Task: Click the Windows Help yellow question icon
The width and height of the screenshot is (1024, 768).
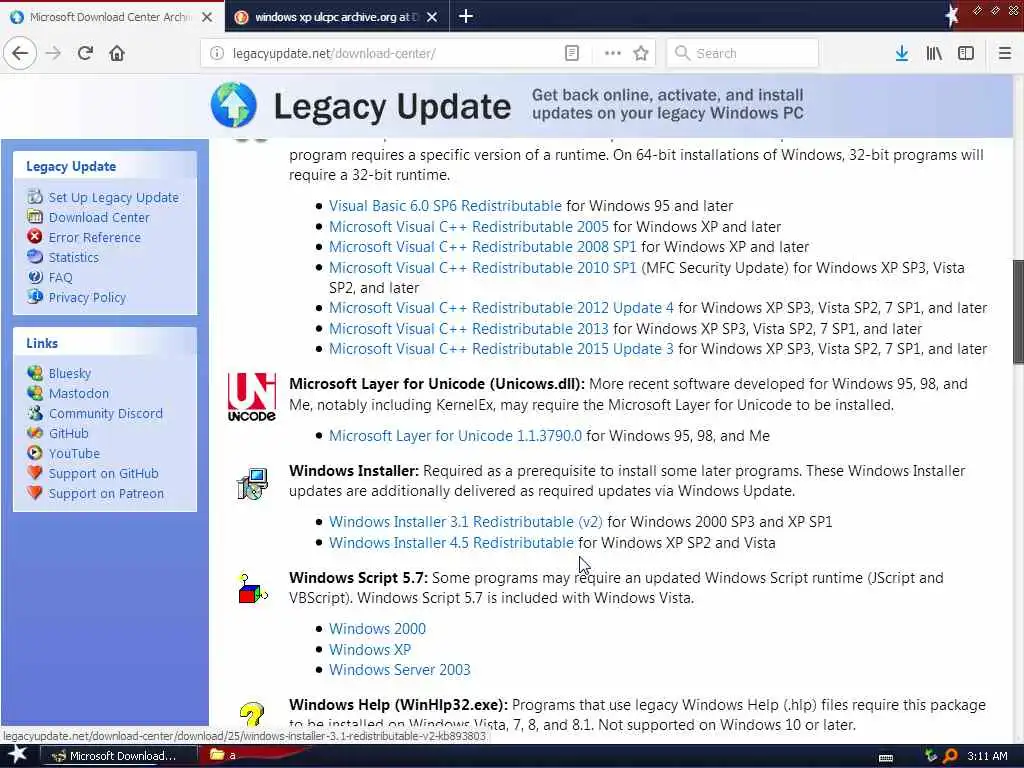Action: point(251,713)
